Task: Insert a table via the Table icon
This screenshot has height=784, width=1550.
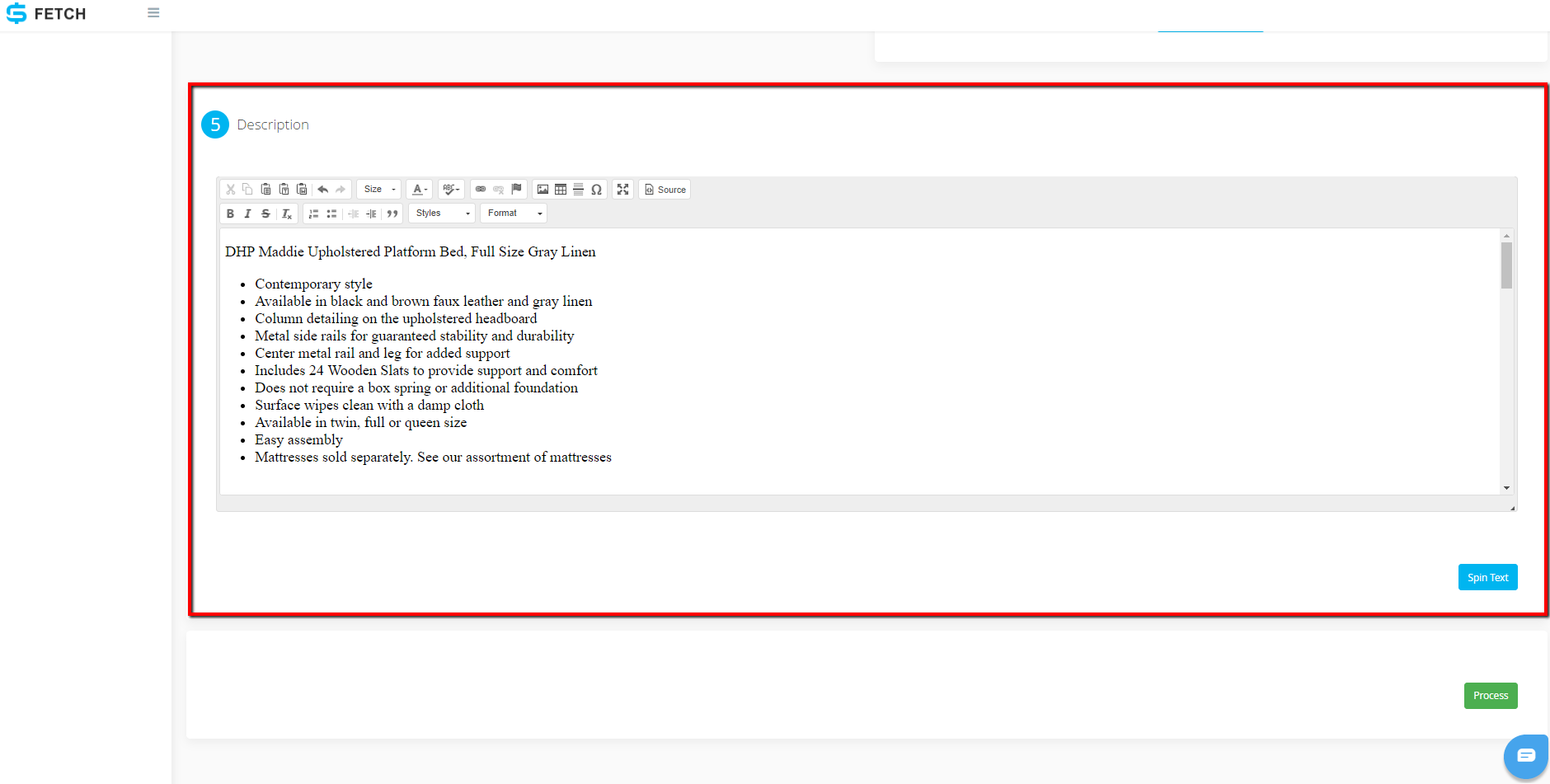Action: 561,190
